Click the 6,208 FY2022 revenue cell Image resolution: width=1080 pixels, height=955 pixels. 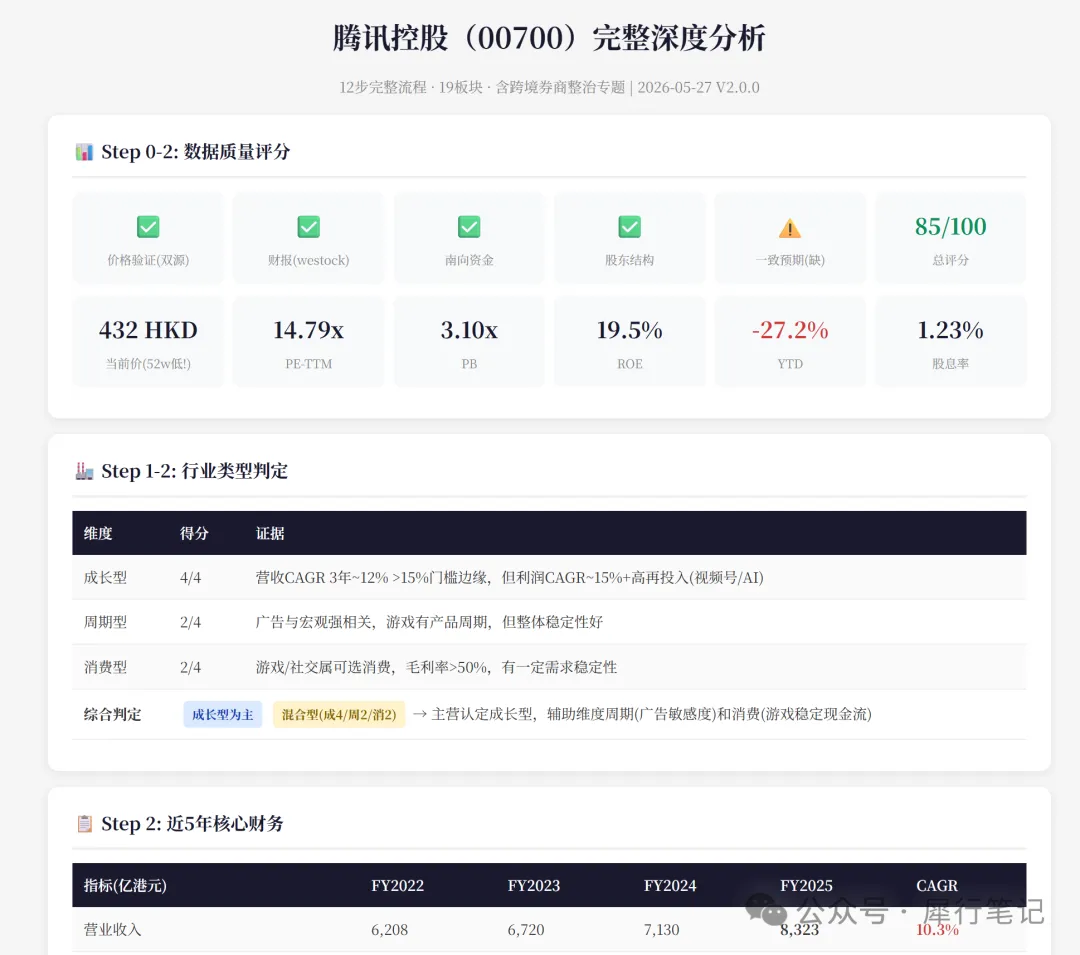point(390,930)
